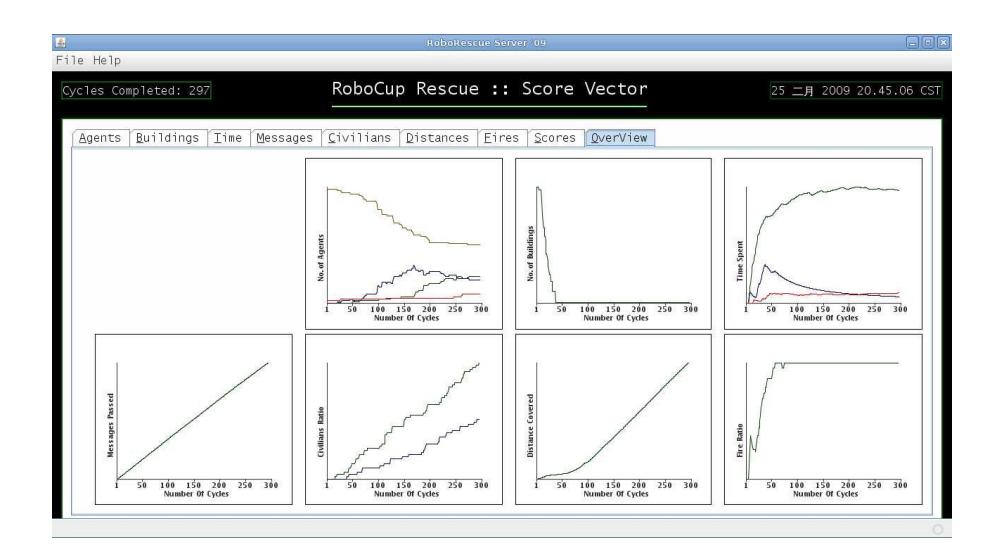Viewport: 996px width, 560px height.
Task: Select the Messages tab
Action: click(x=285, y=138)
